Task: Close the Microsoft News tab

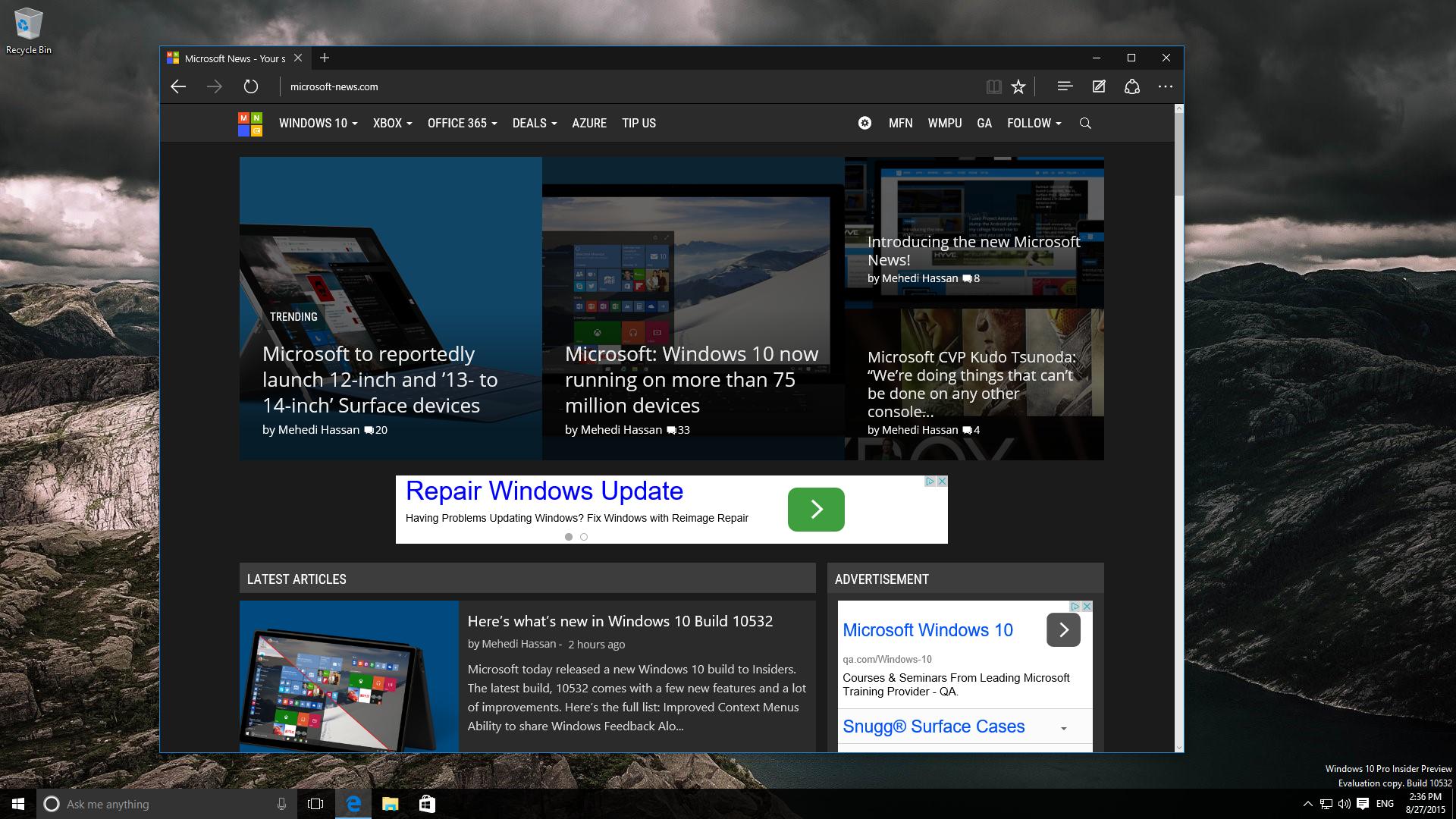Action: click(298, 58)
